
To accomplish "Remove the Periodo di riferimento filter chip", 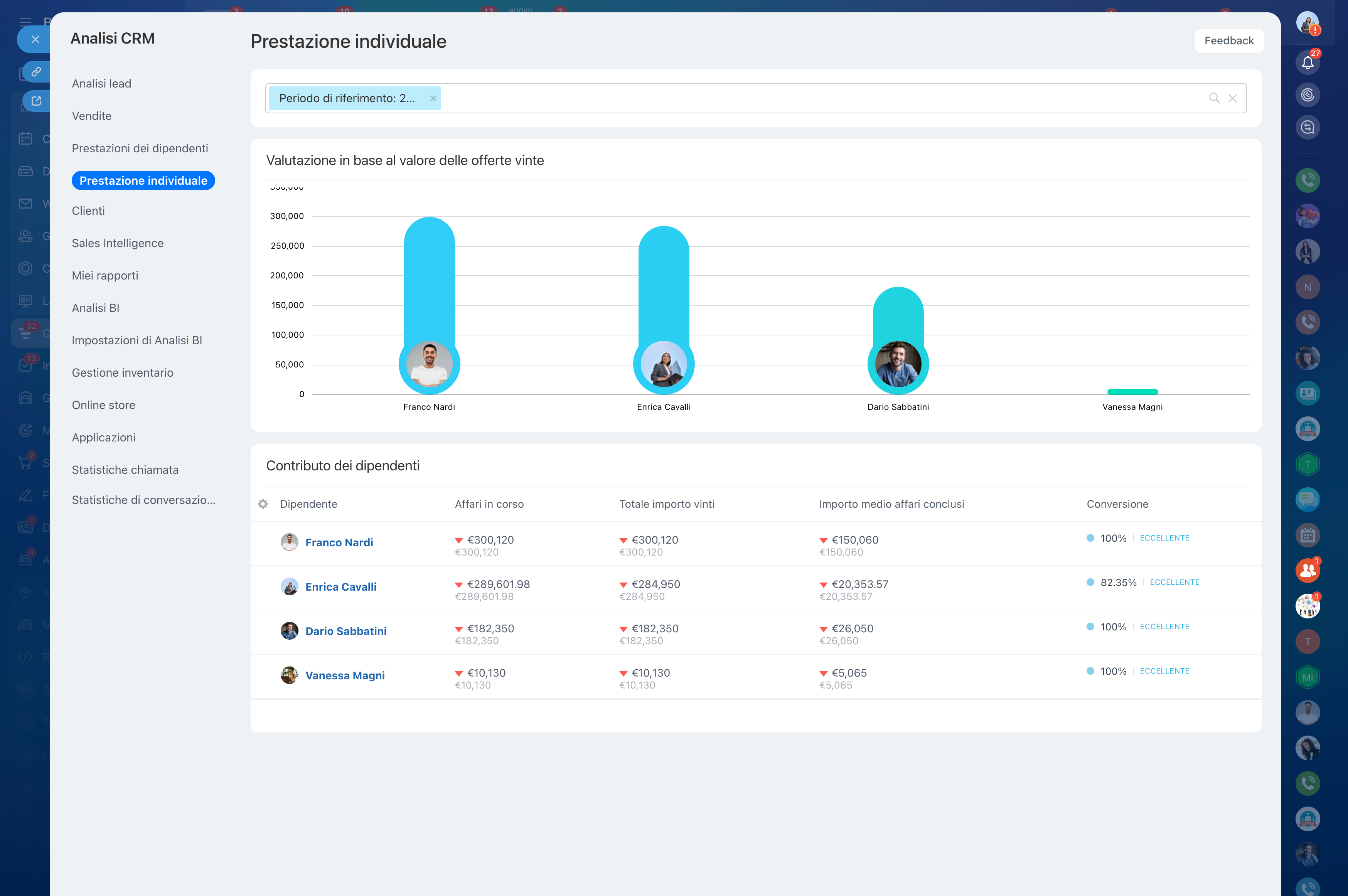I will point(433,98).
